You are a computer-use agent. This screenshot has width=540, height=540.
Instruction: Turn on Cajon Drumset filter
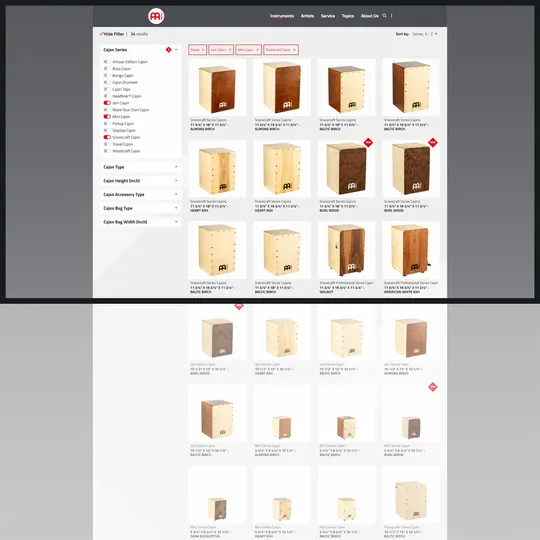click(107, 82)
